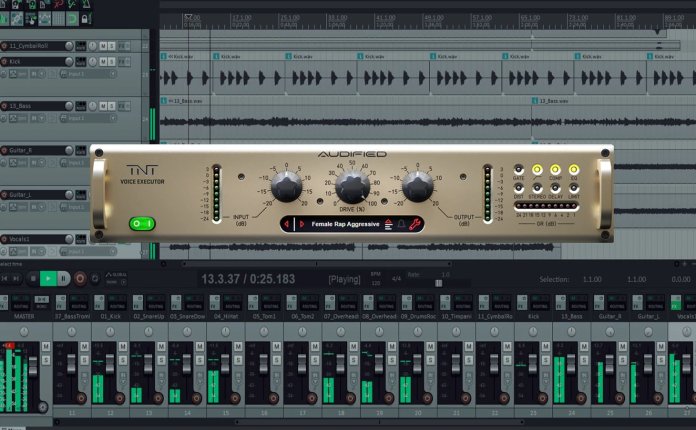Toggle the filter module button next to GATE
The width and height of the screenshot is (696, 430).
point(537,169)
